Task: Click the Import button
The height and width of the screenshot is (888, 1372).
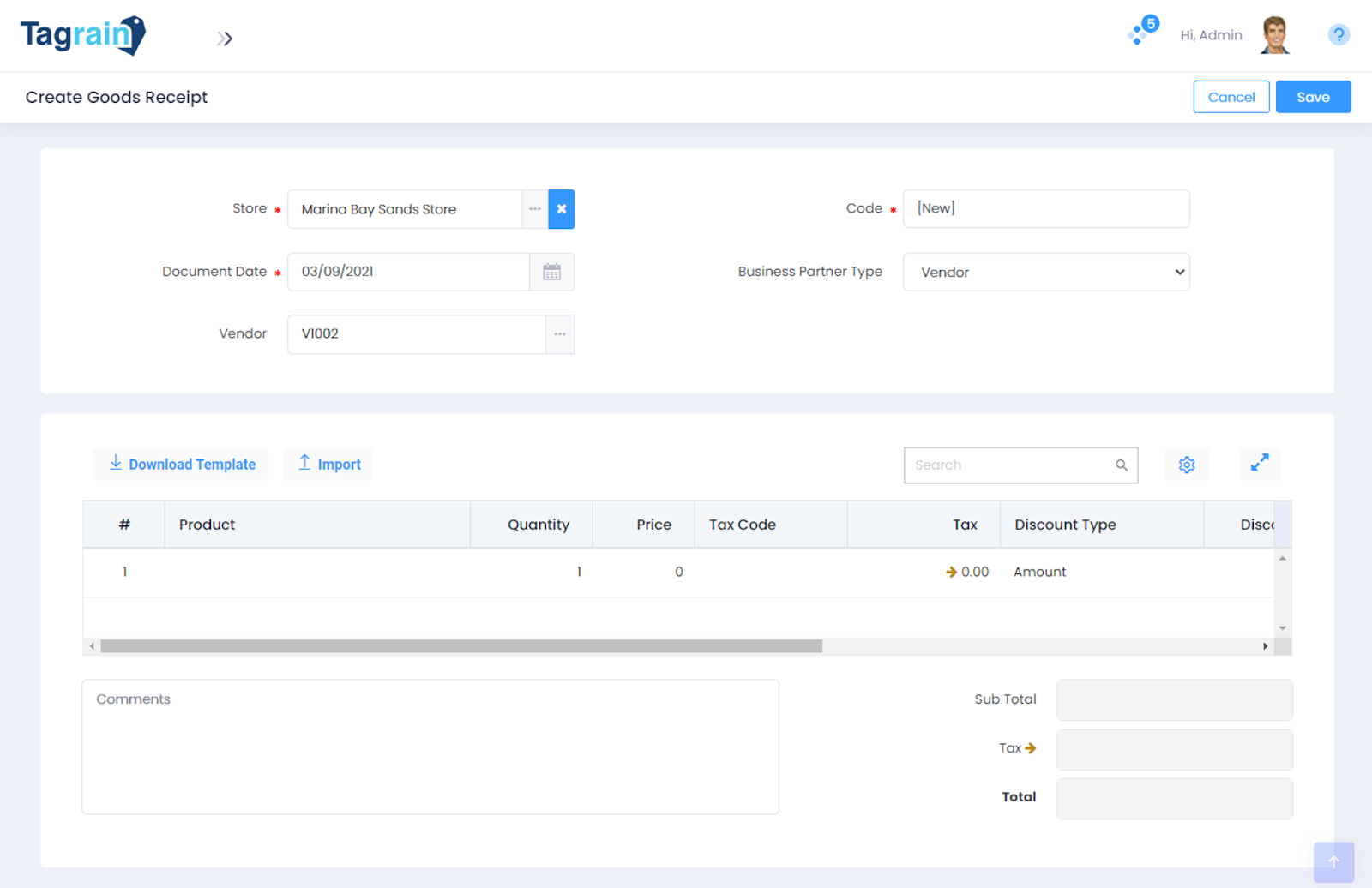Action: pyautogui.click(x=328, y=465)
